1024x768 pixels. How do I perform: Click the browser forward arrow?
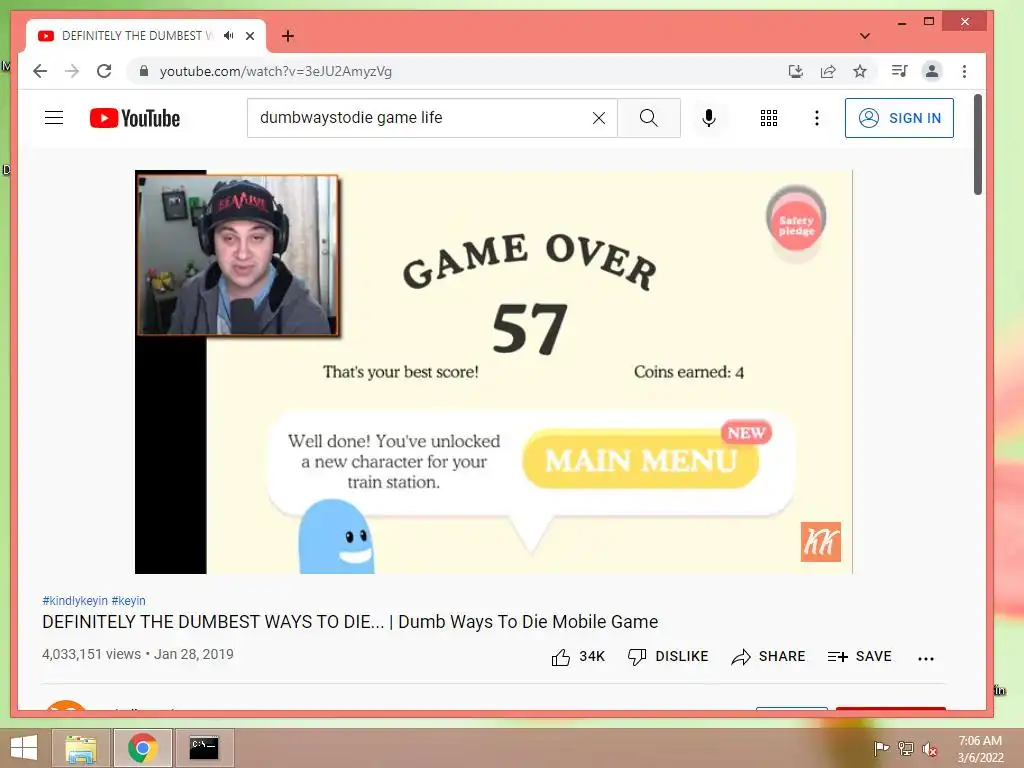pyautogui.click(x=72, y=71)
